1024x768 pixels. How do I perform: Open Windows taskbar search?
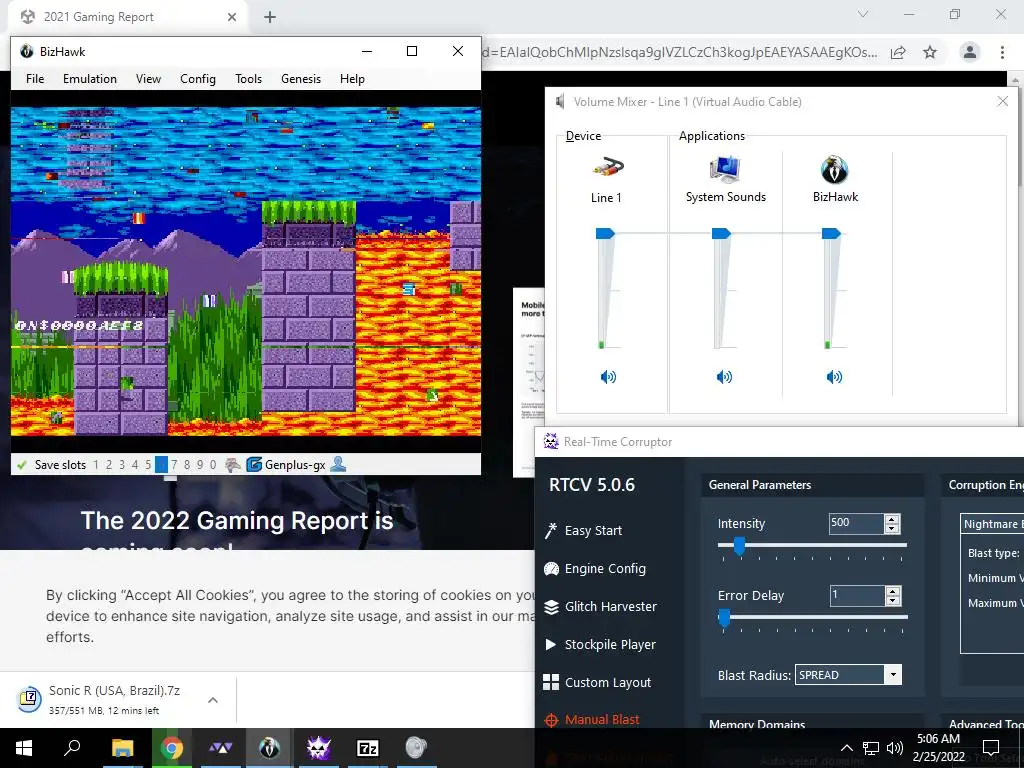[72, 748]
